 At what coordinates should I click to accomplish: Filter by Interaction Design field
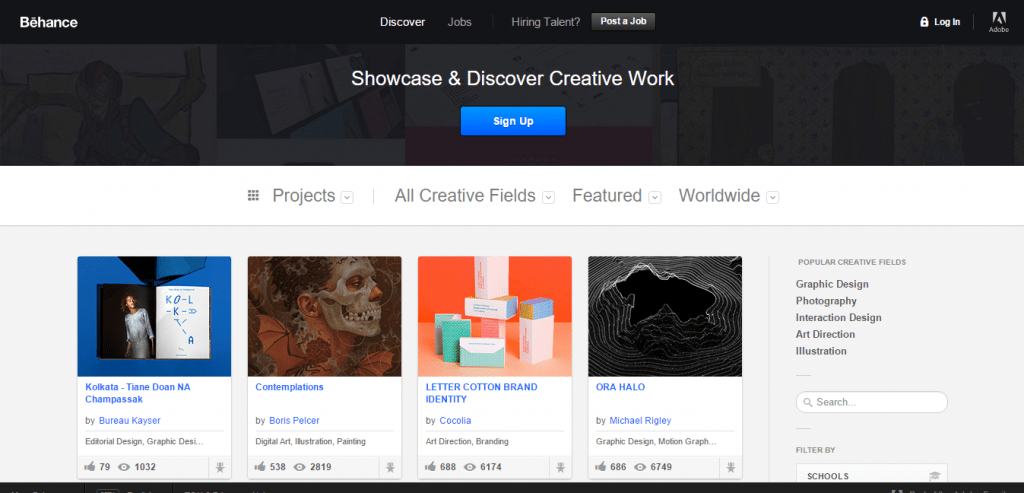839,317
